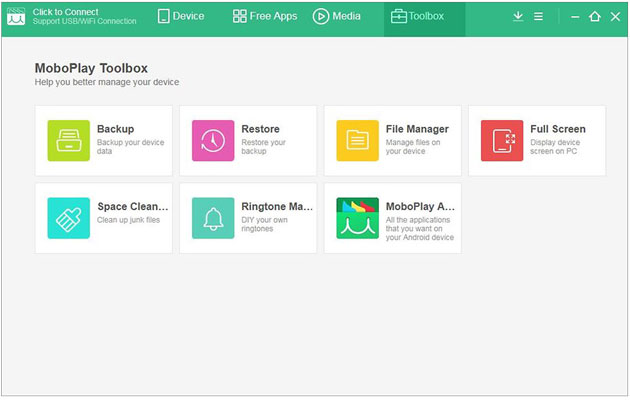Switch to the Device tab
Image resolution: width=630 pixels, height=400 pixels.
click(181, 16)
